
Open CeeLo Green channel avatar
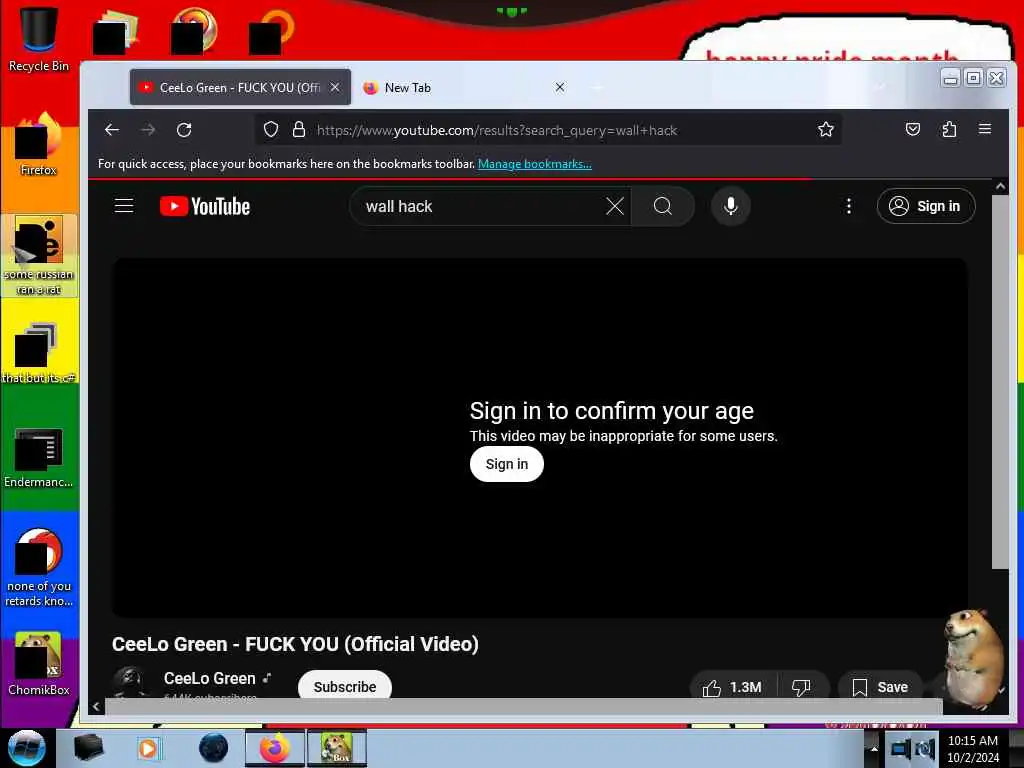129,683
